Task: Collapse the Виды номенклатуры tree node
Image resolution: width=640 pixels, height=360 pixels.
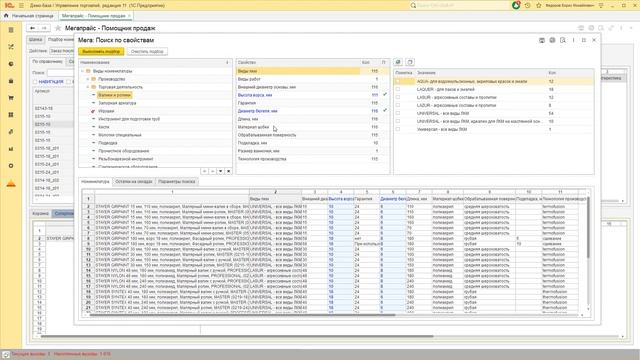Action: (83, 71)
